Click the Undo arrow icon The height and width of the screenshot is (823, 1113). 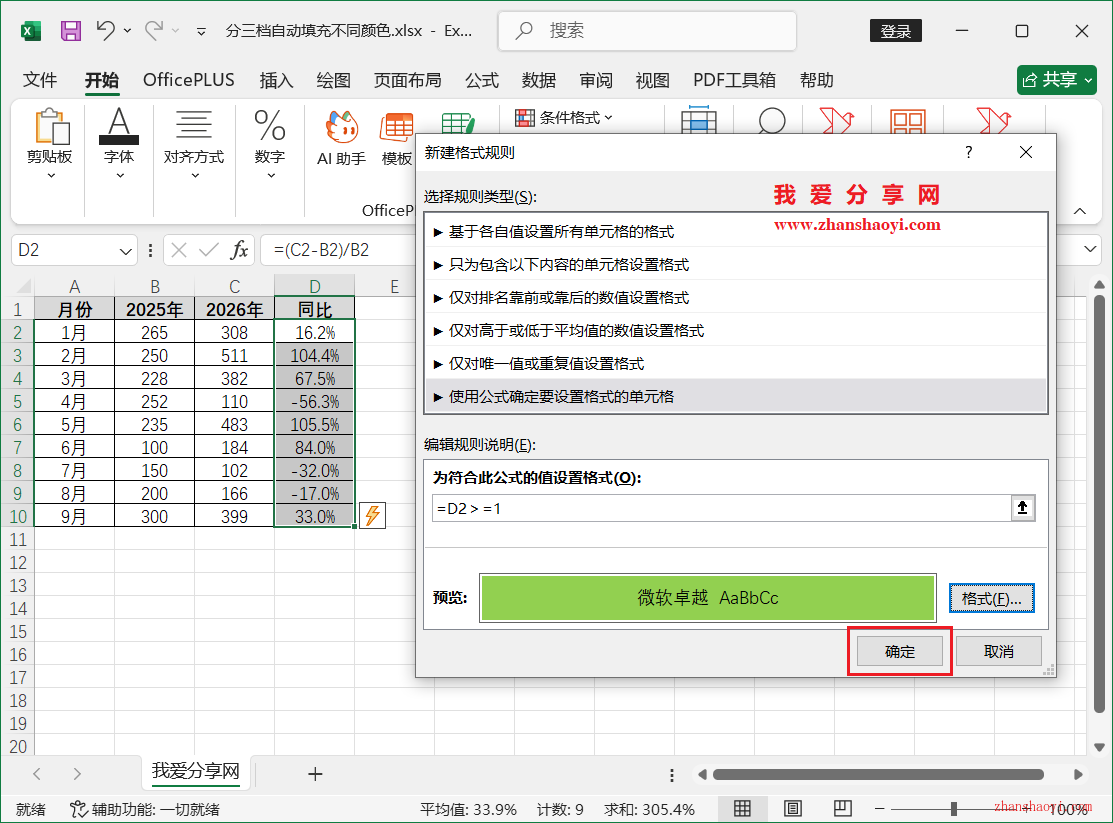(x=106, y=30)
